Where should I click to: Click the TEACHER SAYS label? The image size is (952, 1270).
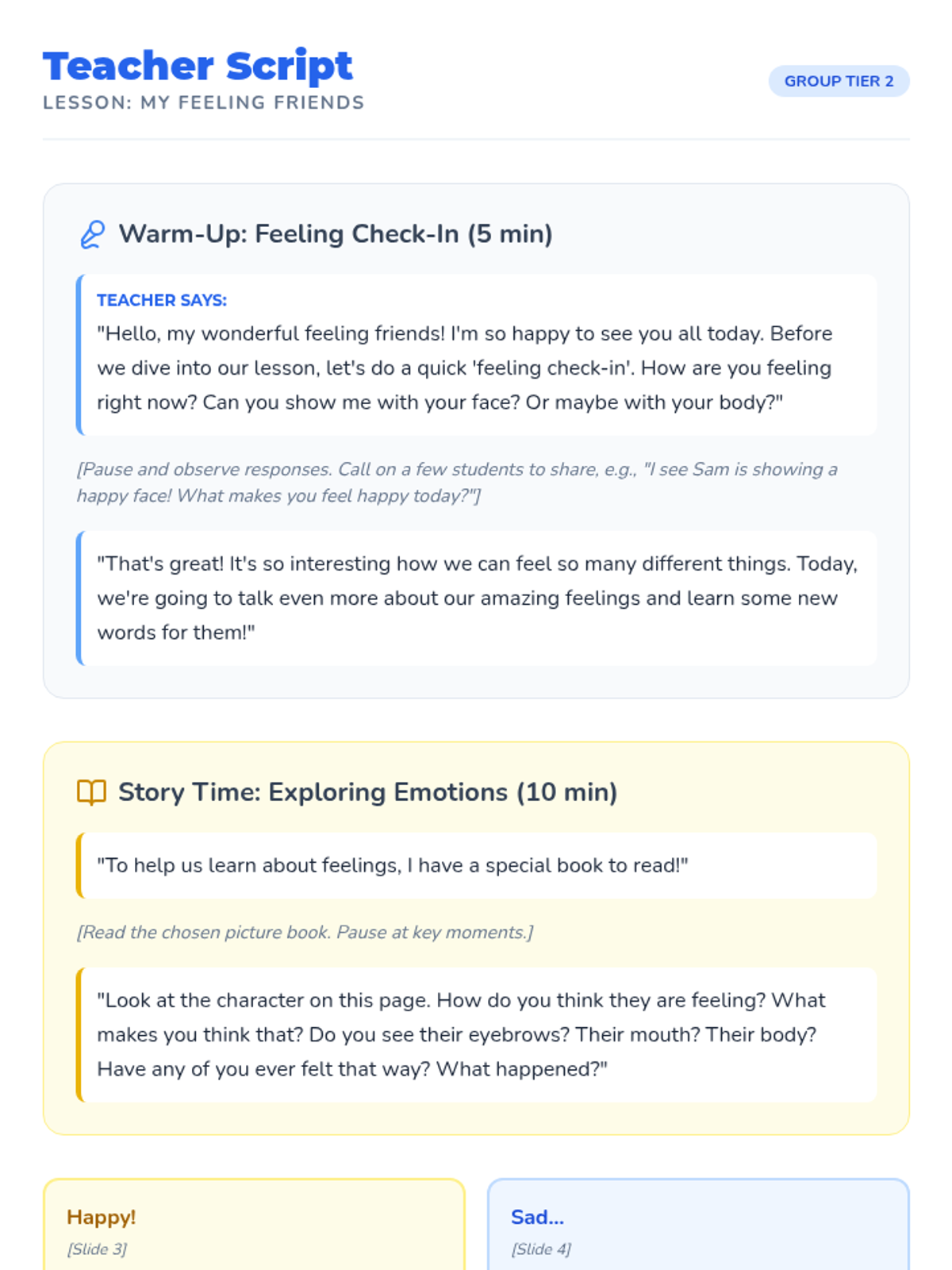pyautogui.click(x=162, y=300)
